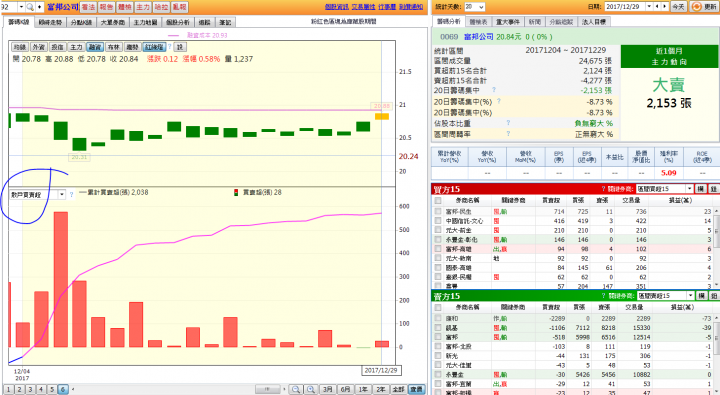This screenshot has width=720, height=395.
Task: Click the question mark beside lower chart dropdown
Action: point(71,195)
